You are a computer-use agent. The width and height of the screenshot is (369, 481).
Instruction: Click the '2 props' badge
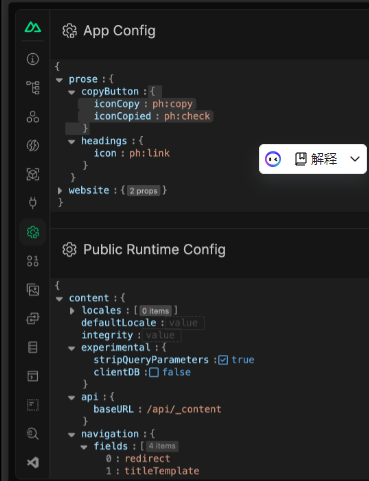143,191
